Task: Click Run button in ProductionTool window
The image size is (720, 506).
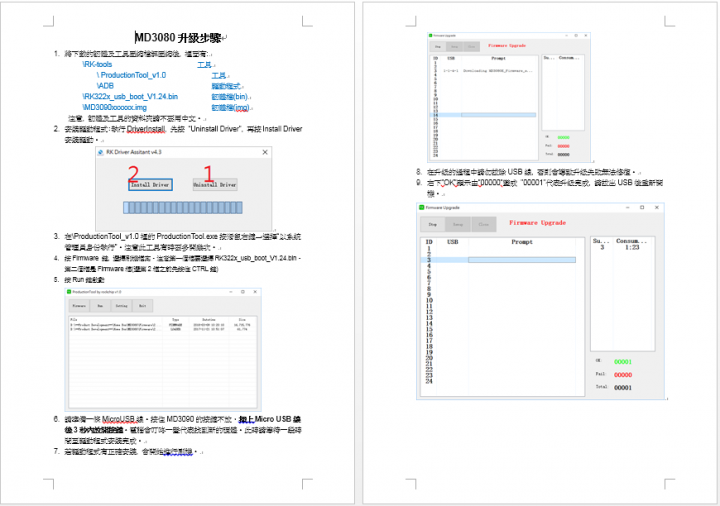Action: 100,306
